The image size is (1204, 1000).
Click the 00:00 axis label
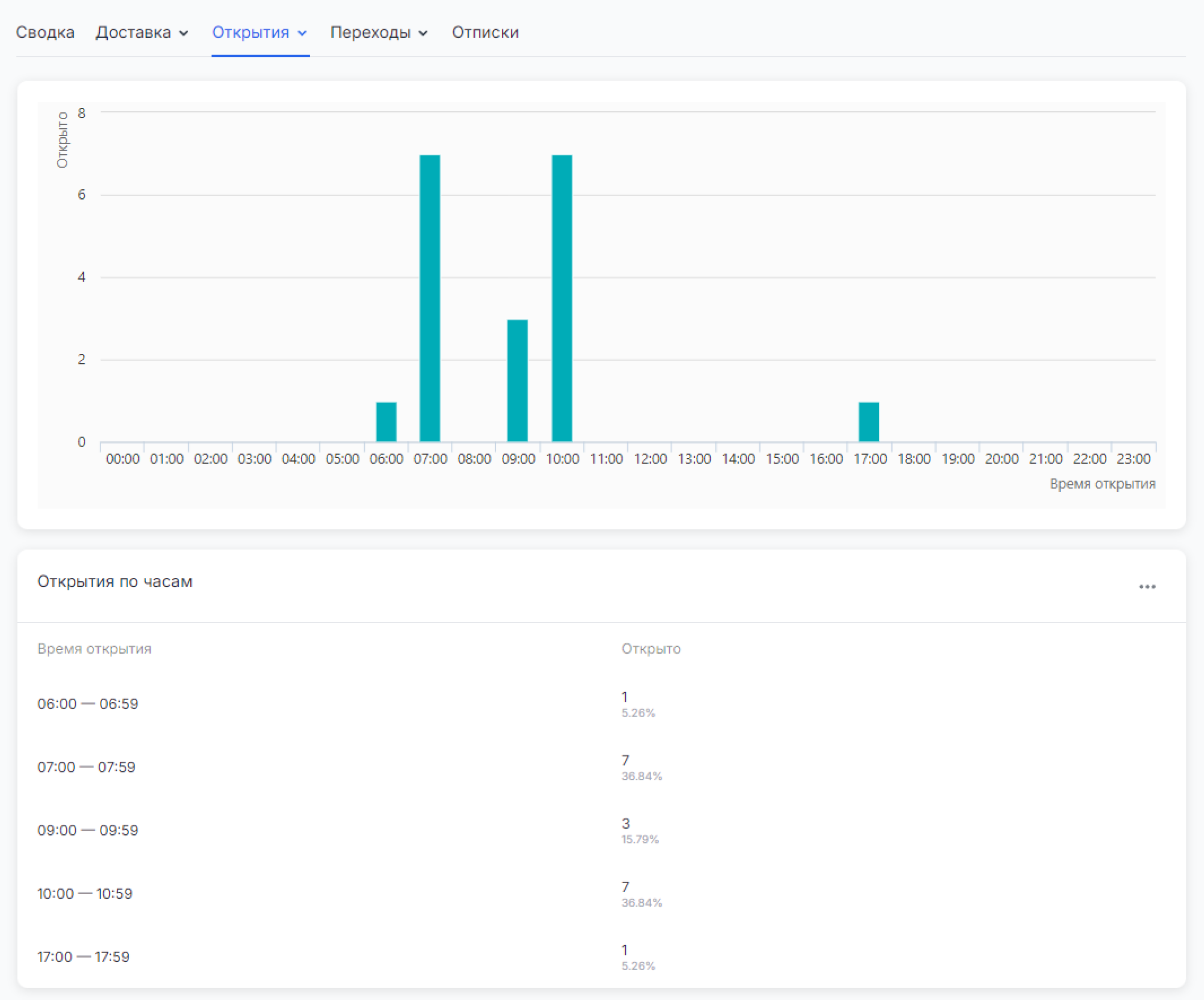click(x=123, y=459)
